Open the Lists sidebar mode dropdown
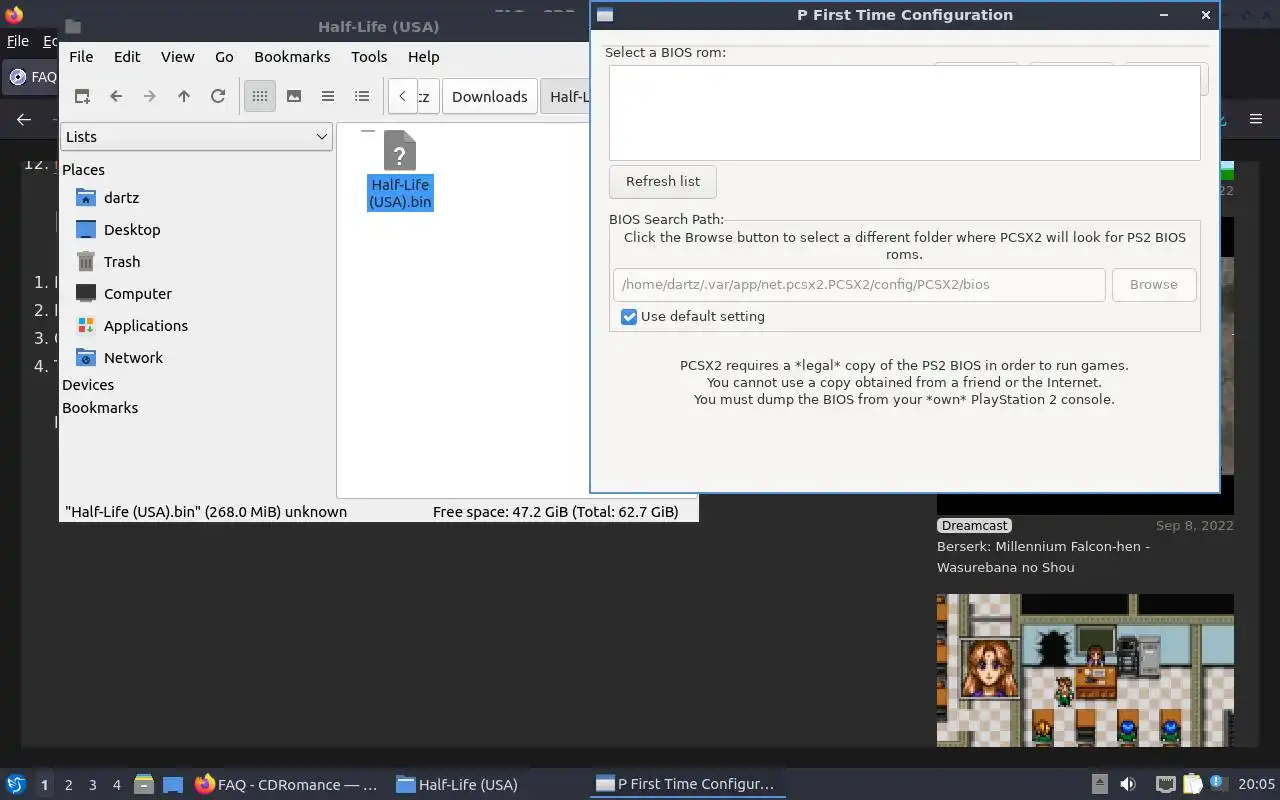The width and height of the screenshot is (1280, 800). pyautogui.click(x=196, y=137)
